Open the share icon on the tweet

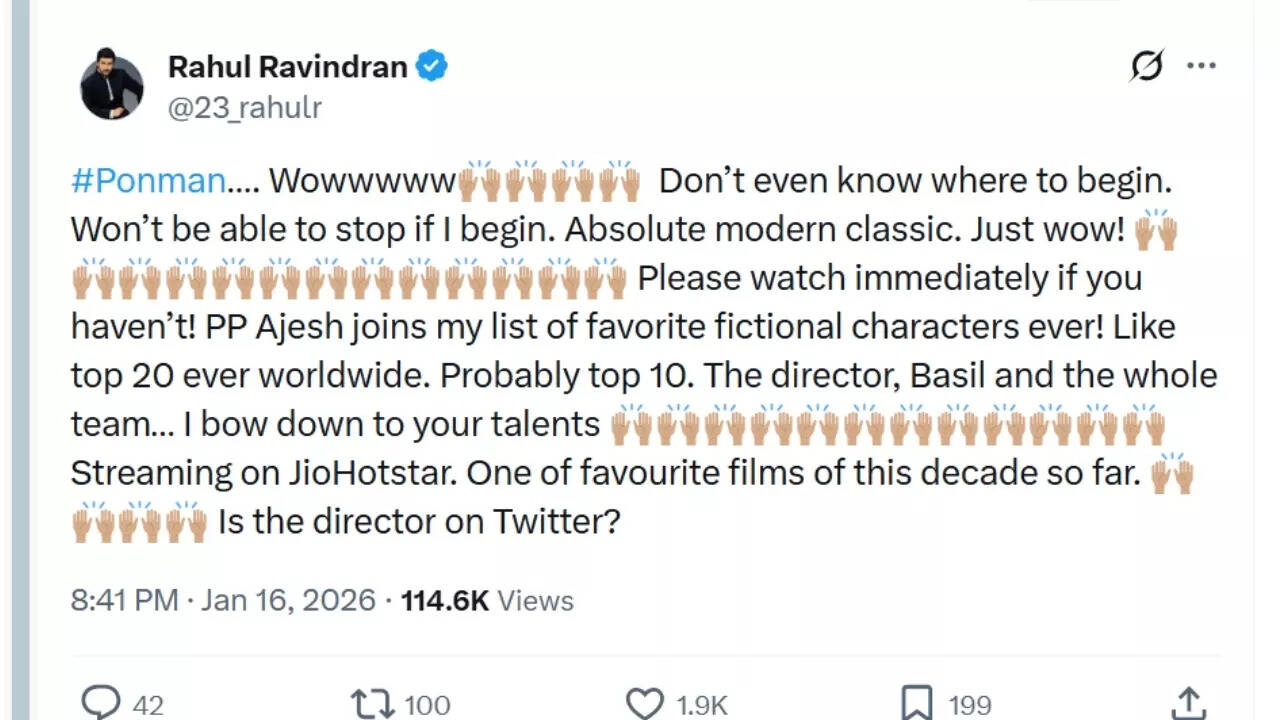tap(1191, 703)
